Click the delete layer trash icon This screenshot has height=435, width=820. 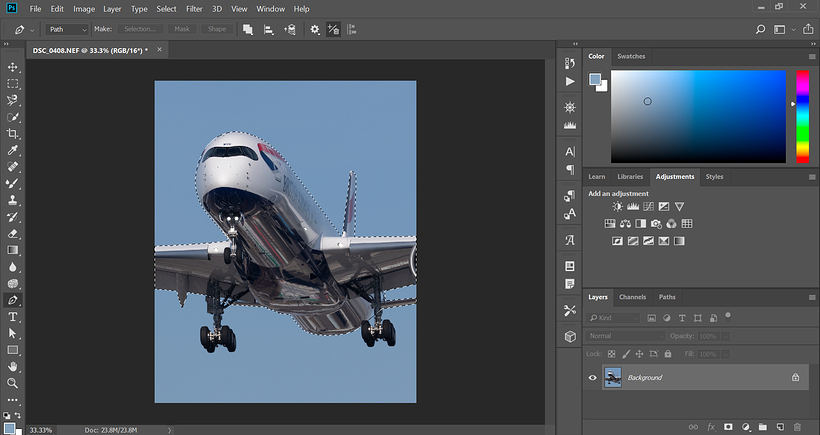pyautogui.click(x=795, y=427)
